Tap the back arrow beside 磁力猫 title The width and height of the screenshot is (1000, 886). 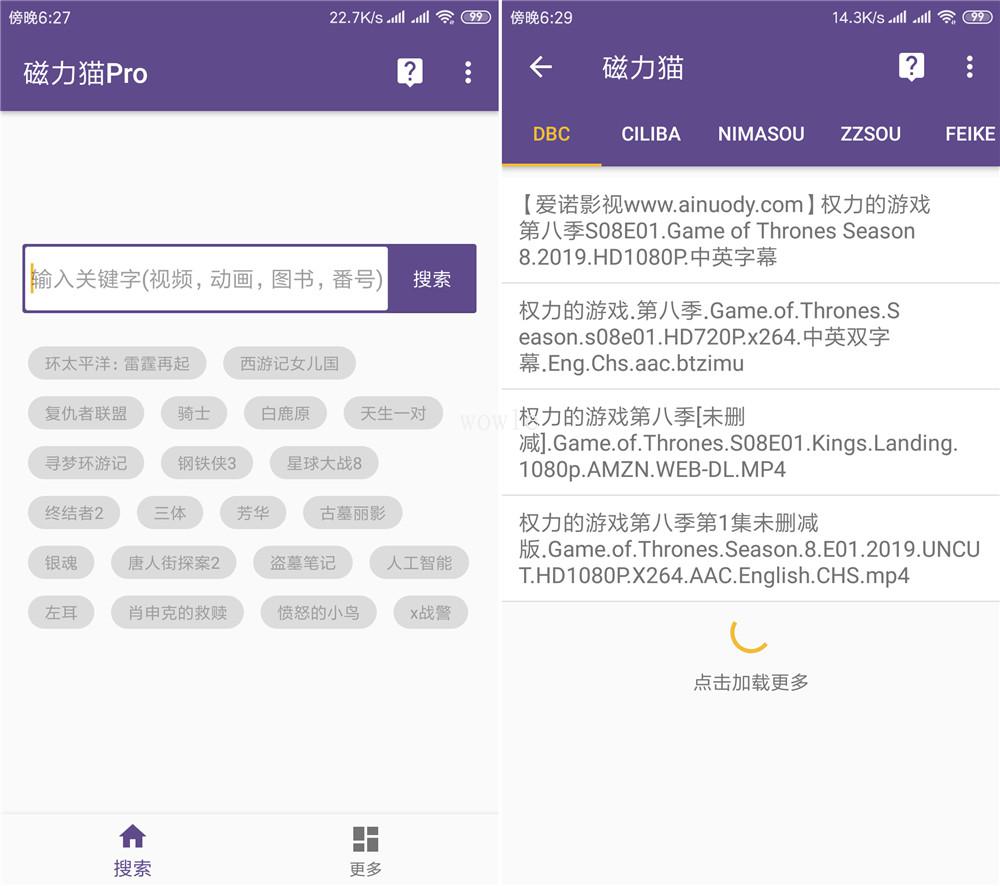point(540,67)
